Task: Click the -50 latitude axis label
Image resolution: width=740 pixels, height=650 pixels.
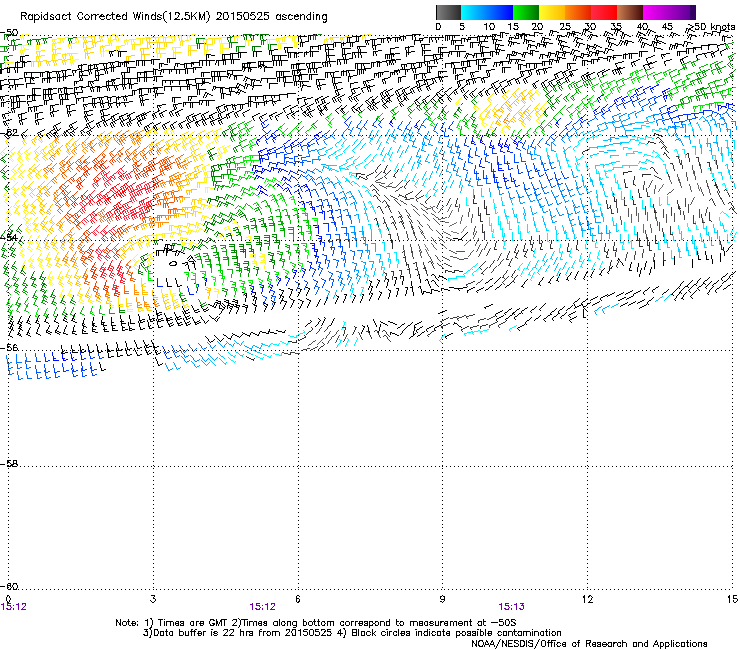Action: pos(9,33)
